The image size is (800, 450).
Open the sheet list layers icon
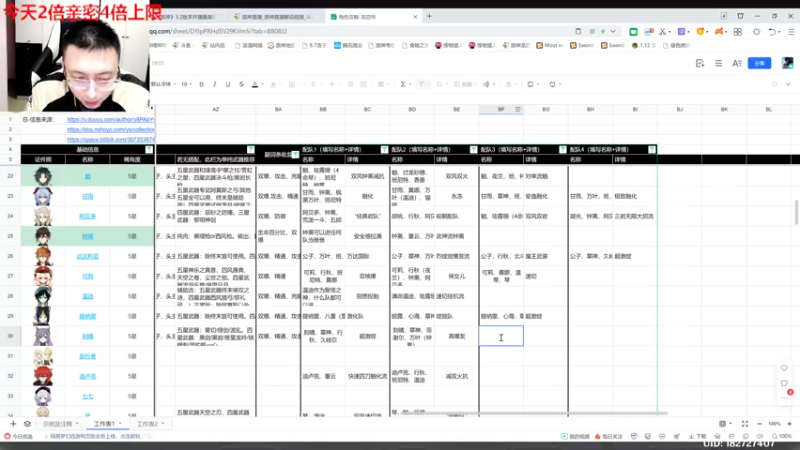click(x=28, y=423)
